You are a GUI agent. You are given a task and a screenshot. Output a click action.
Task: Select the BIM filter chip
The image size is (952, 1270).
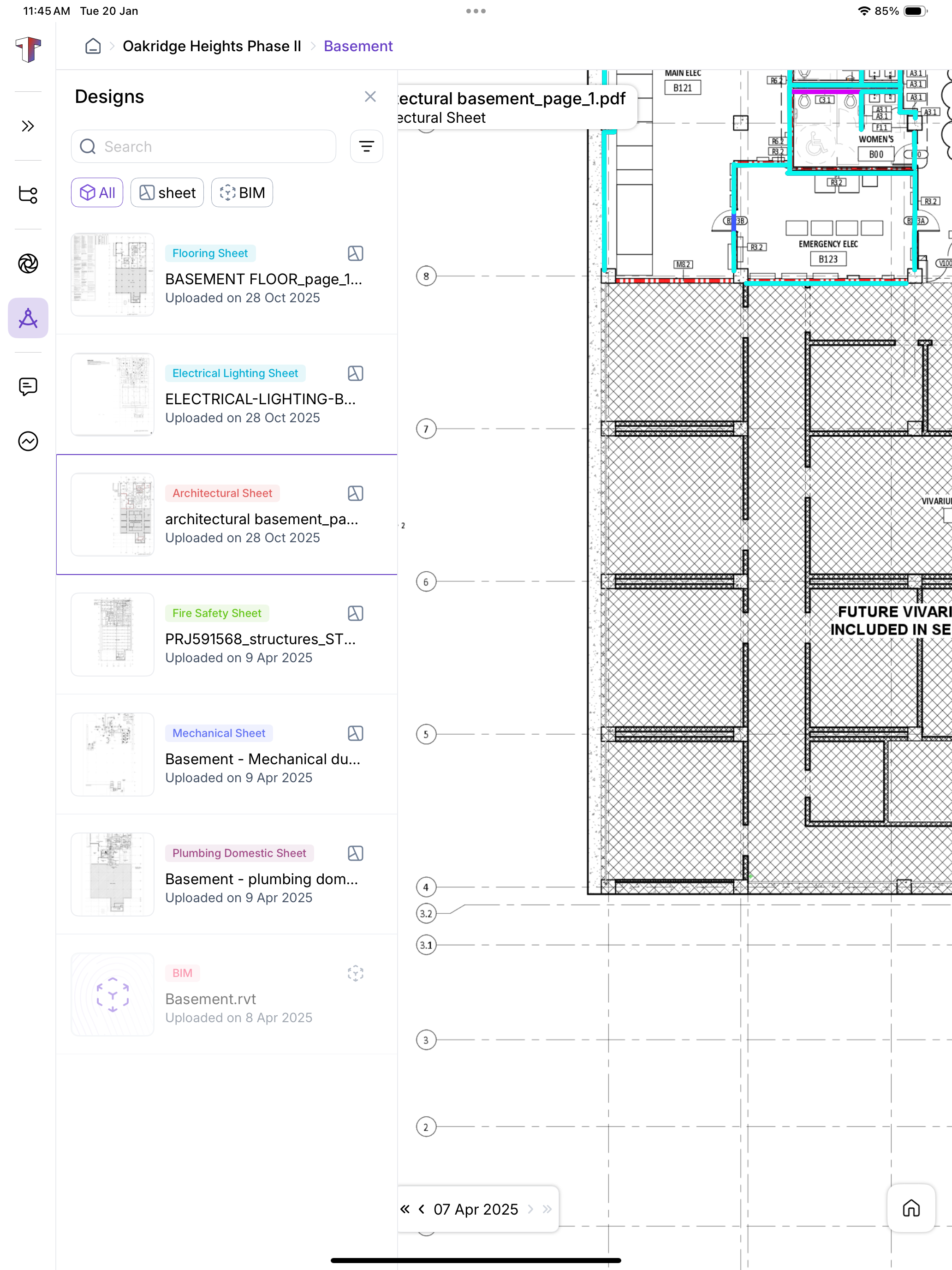(242, 193)
